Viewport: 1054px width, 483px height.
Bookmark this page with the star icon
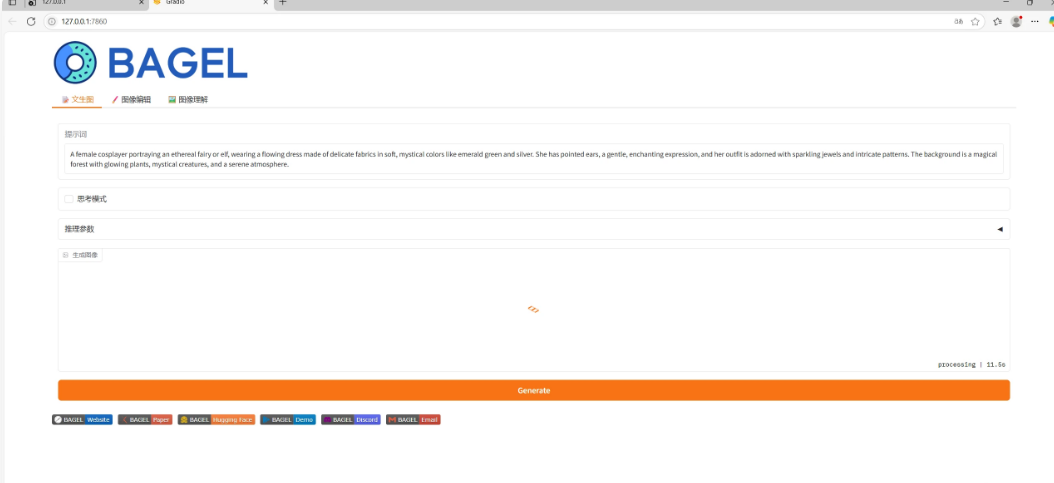(975, 21)
